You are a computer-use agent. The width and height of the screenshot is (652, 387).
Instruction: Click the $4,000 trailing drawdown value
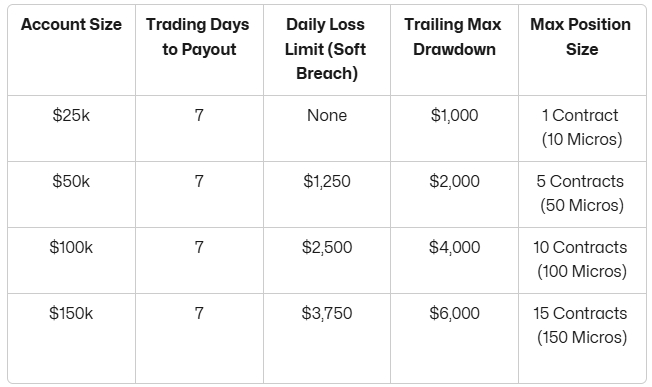[454, 247]
